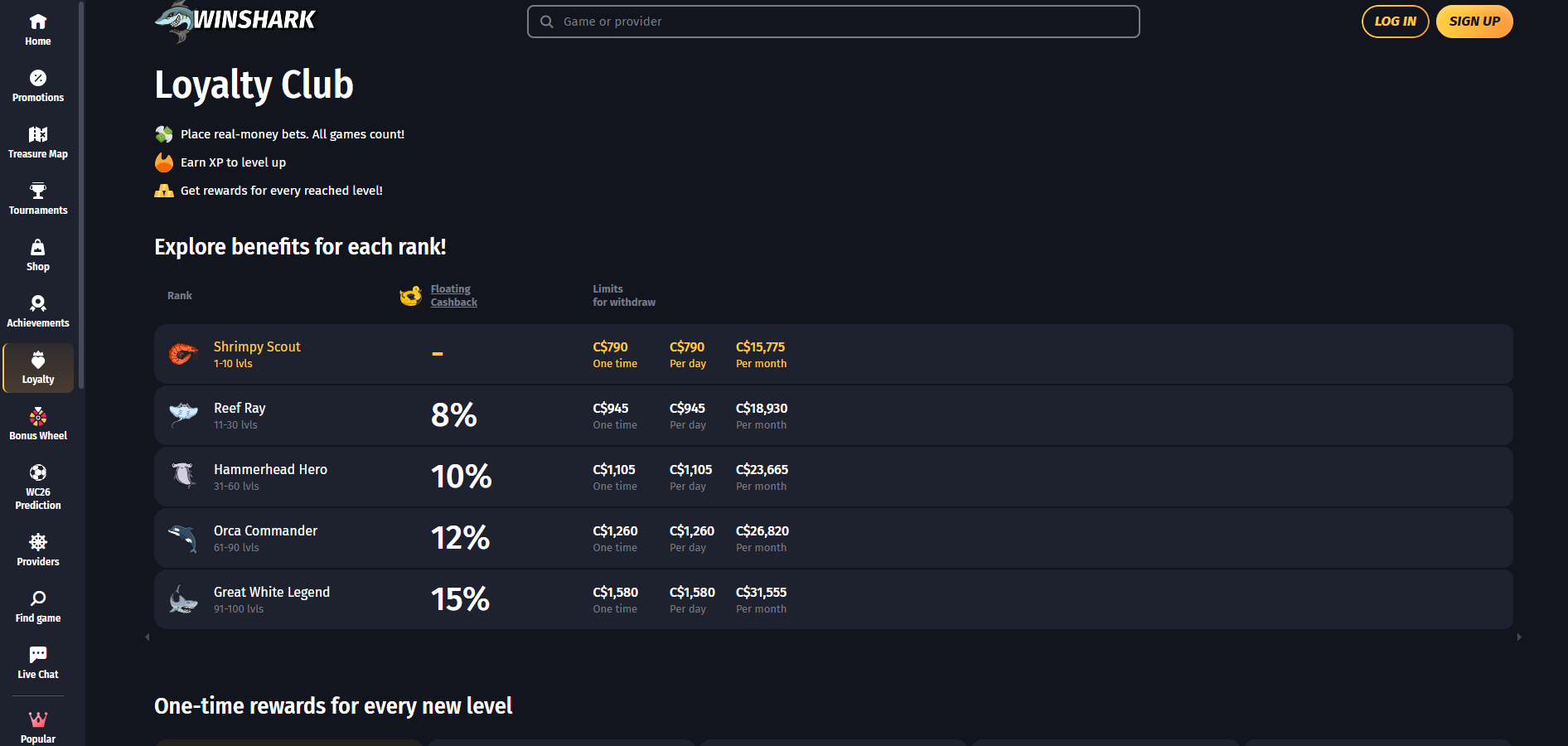Click the Loyalty Club heading
1568x746 pixels.
pos(254,85)
